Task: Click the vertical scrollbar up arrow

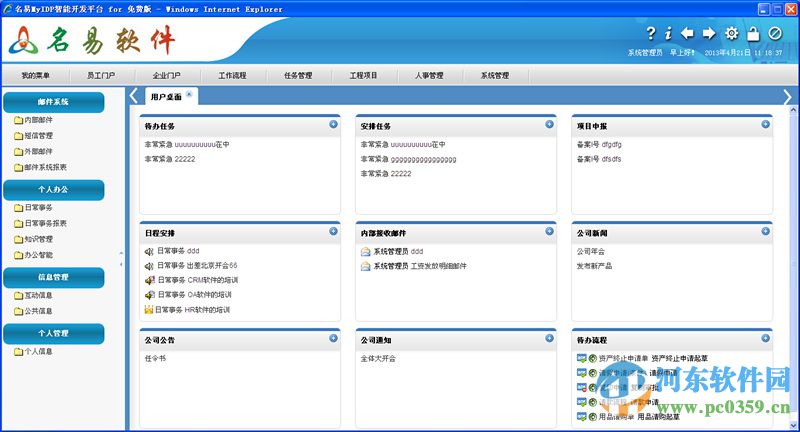Action: [793, 110]
